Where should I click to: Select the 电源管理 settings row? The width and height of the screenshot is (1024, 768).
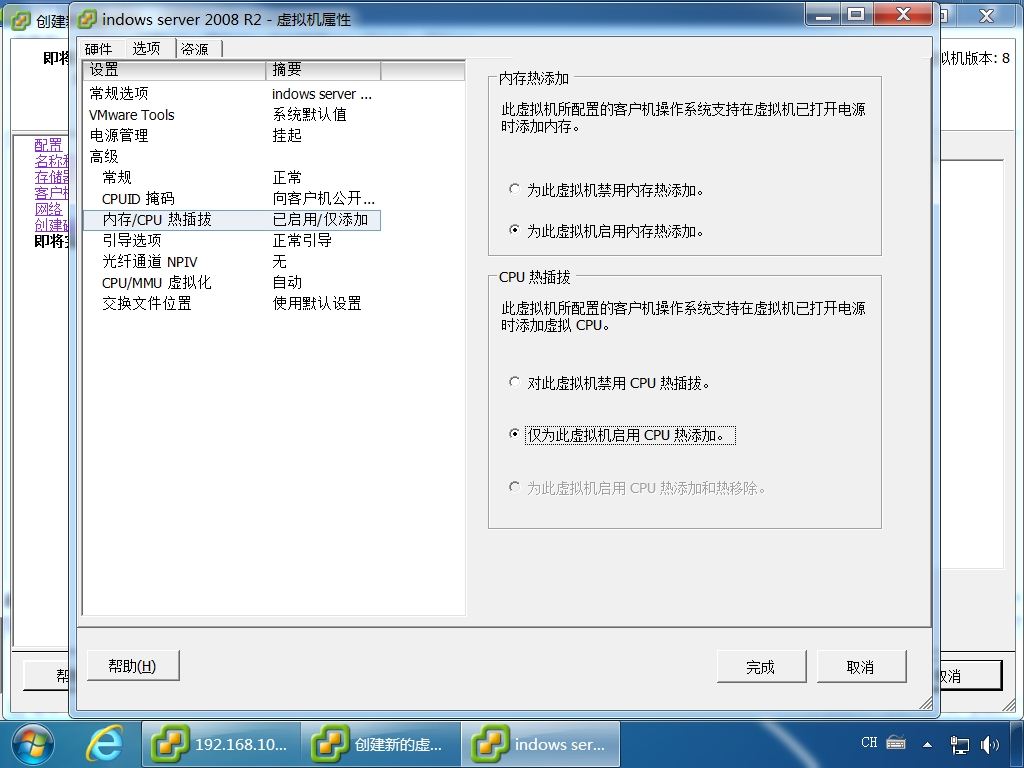tap(232, 136)
